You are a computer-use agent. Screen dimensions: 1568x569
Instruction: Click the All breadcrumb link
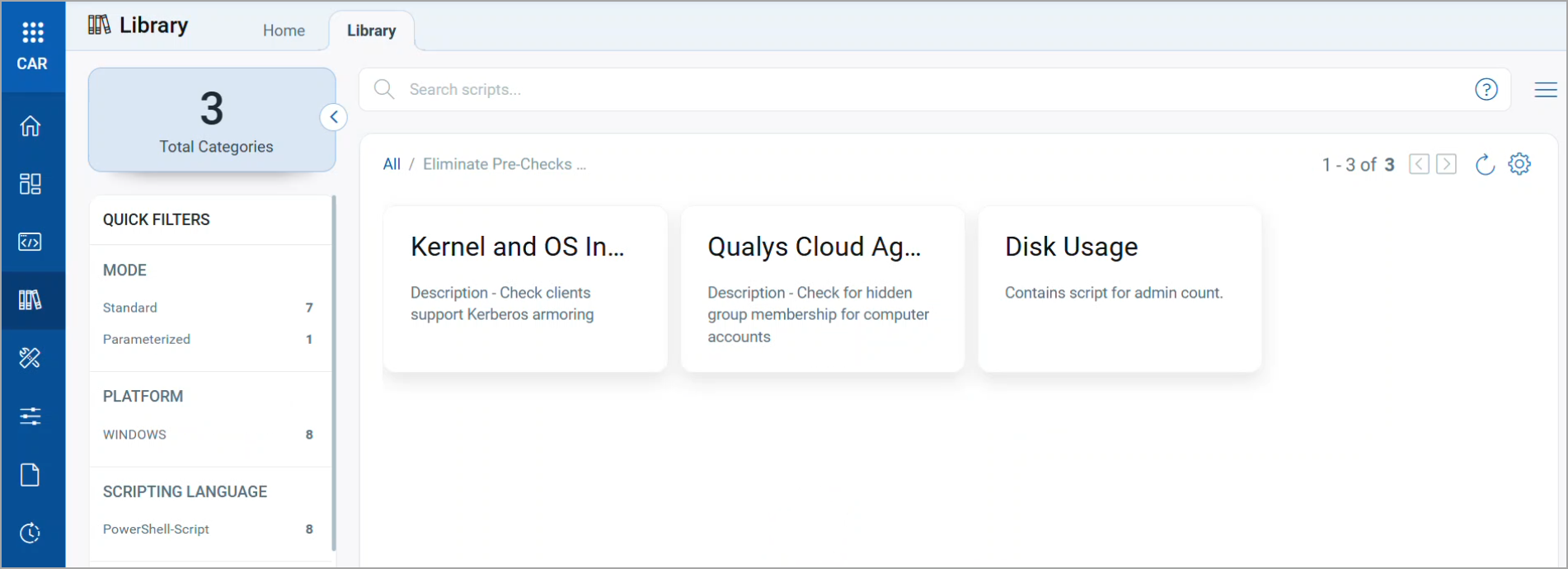tap(392, 164)
